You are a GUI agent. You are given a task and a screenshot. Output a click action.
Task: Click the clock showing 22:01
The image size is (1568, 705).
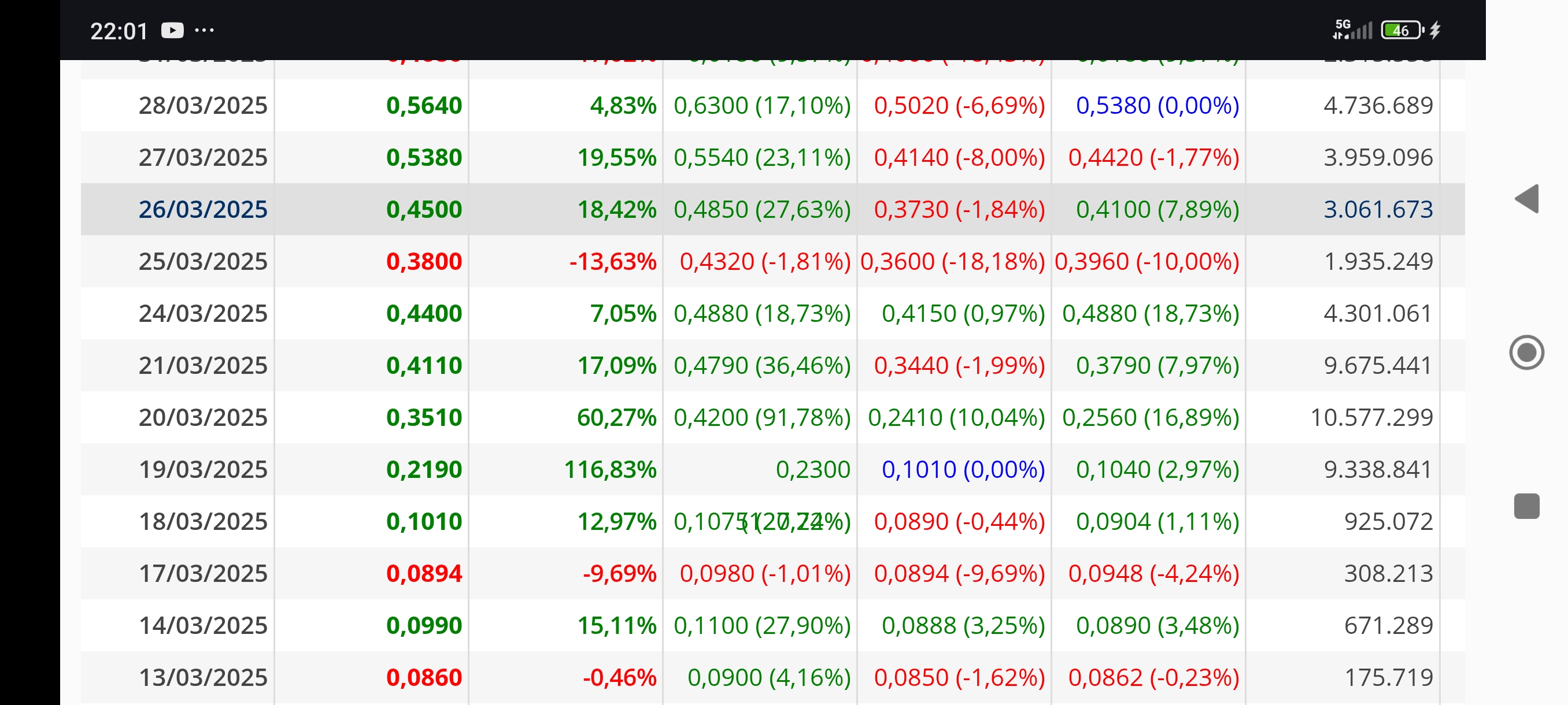point(119,31)
